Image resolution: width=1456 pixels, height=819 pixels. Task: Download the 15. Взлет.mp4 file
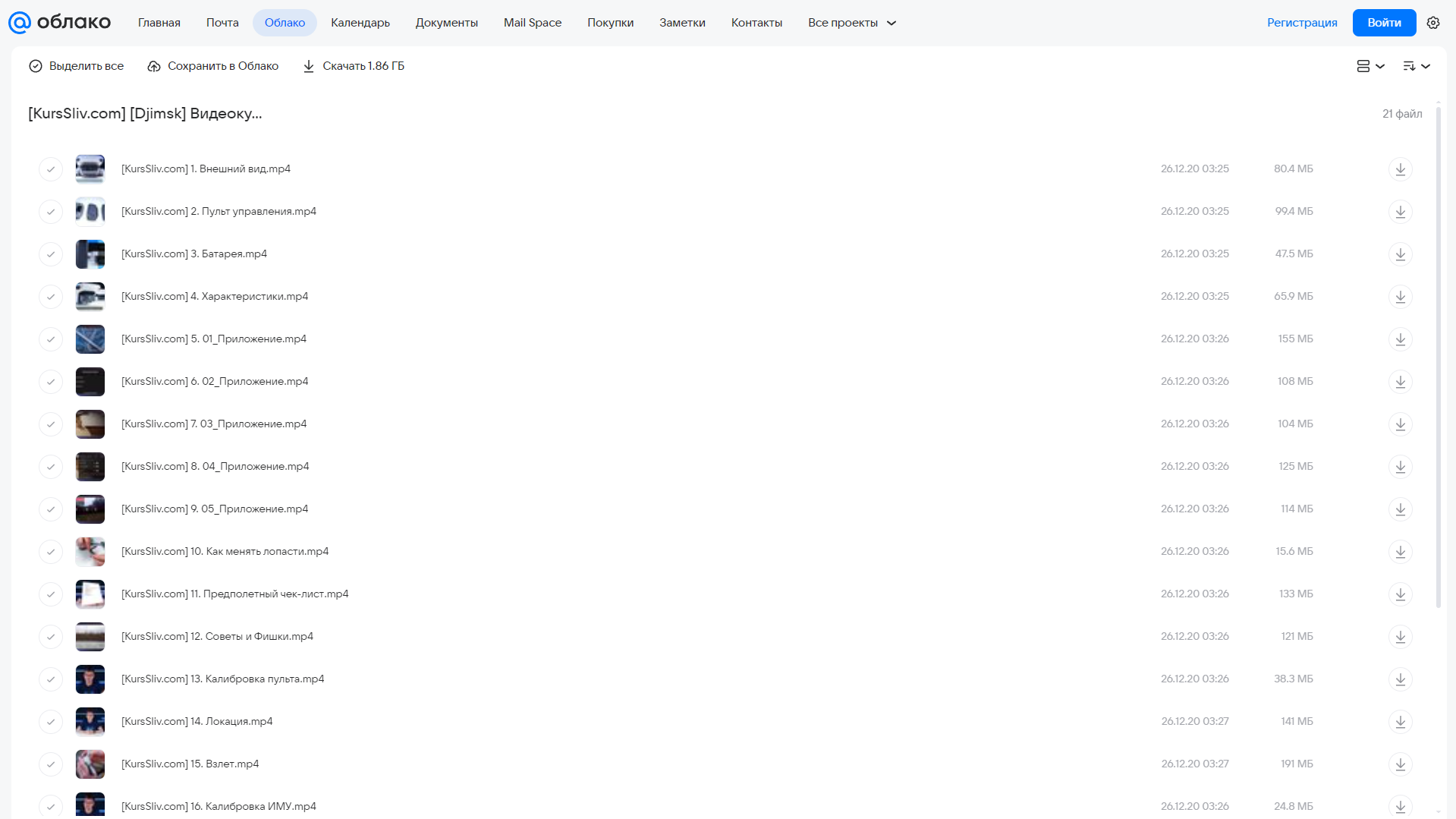pos(1400,764)
